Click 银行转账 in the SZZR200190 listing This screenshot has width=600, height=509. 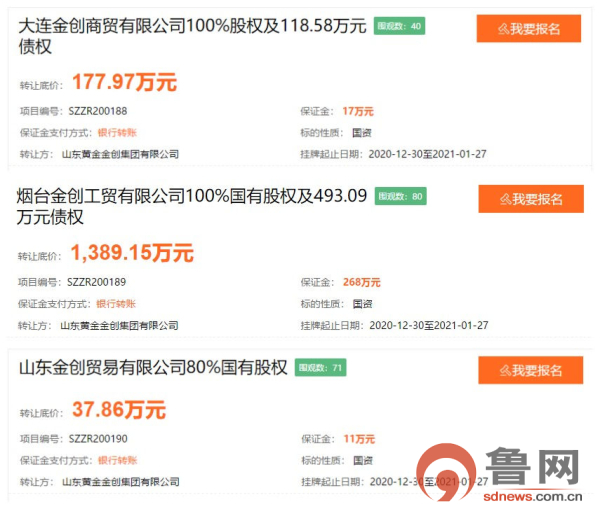pyautogui.click(x=117, y=460)
